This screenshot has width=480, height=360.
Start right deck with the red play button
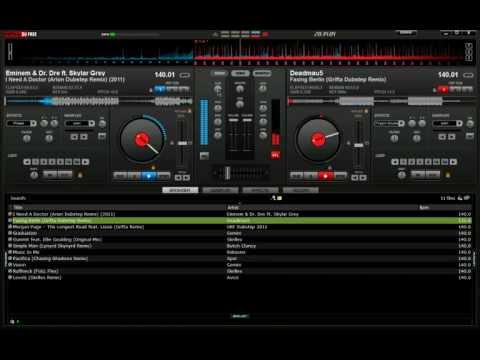[x=326, y=176]
